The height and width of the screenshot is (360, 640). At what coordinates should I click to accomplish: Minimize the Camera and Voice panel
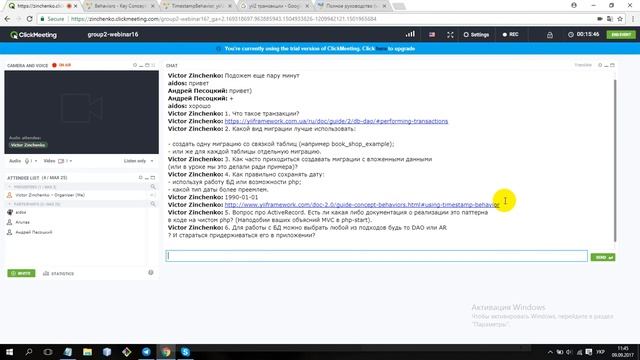click(141, 65)
